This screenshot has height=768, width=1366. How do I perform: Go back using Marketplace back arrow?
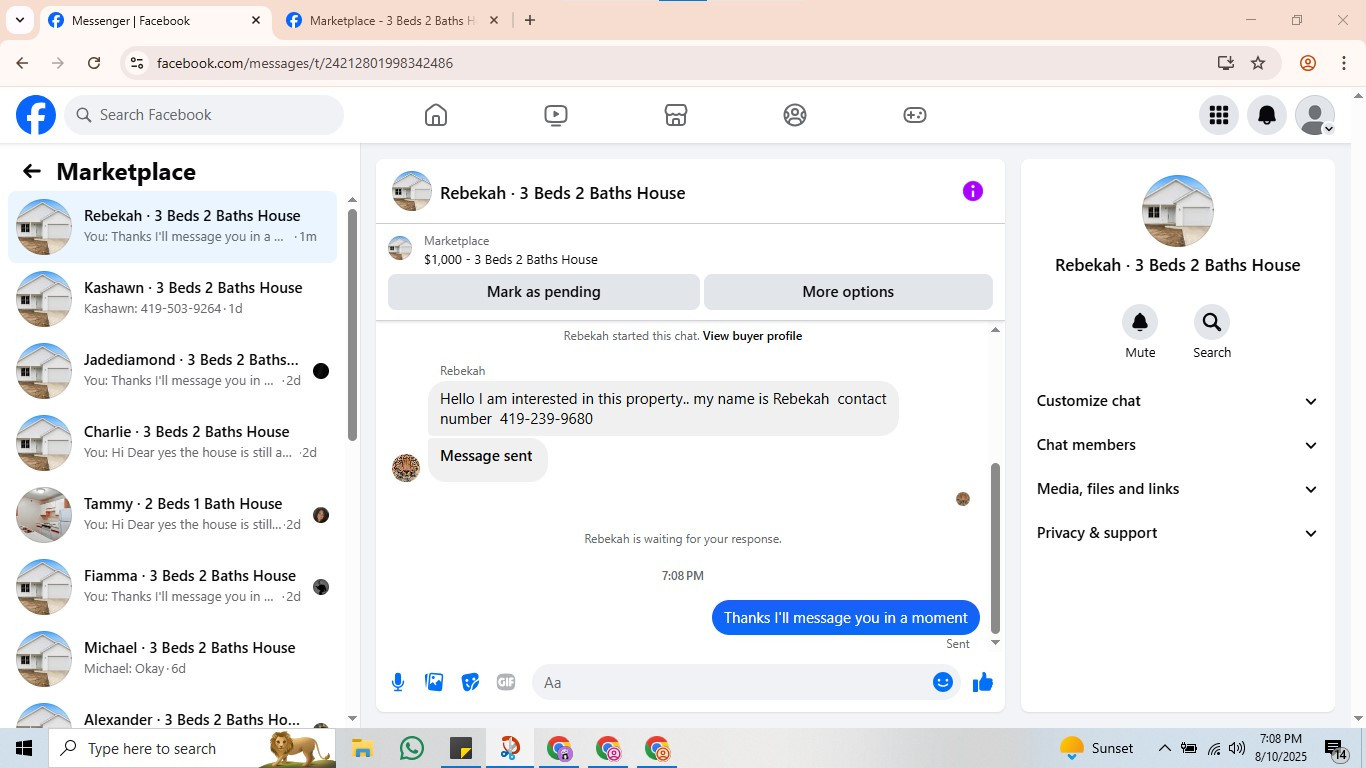(32, 171)
